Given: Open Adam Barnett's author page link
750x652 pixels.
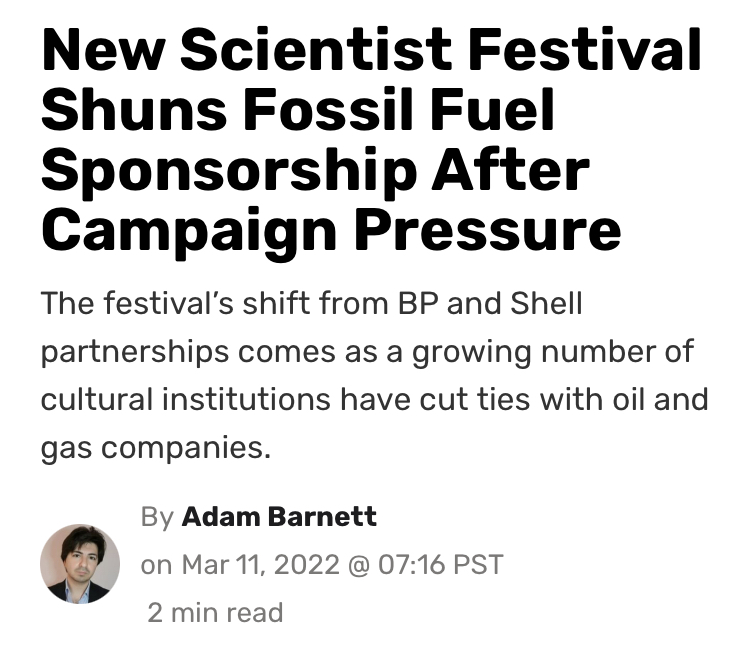Looking at the screenshot, I should (x=279, y=517).
